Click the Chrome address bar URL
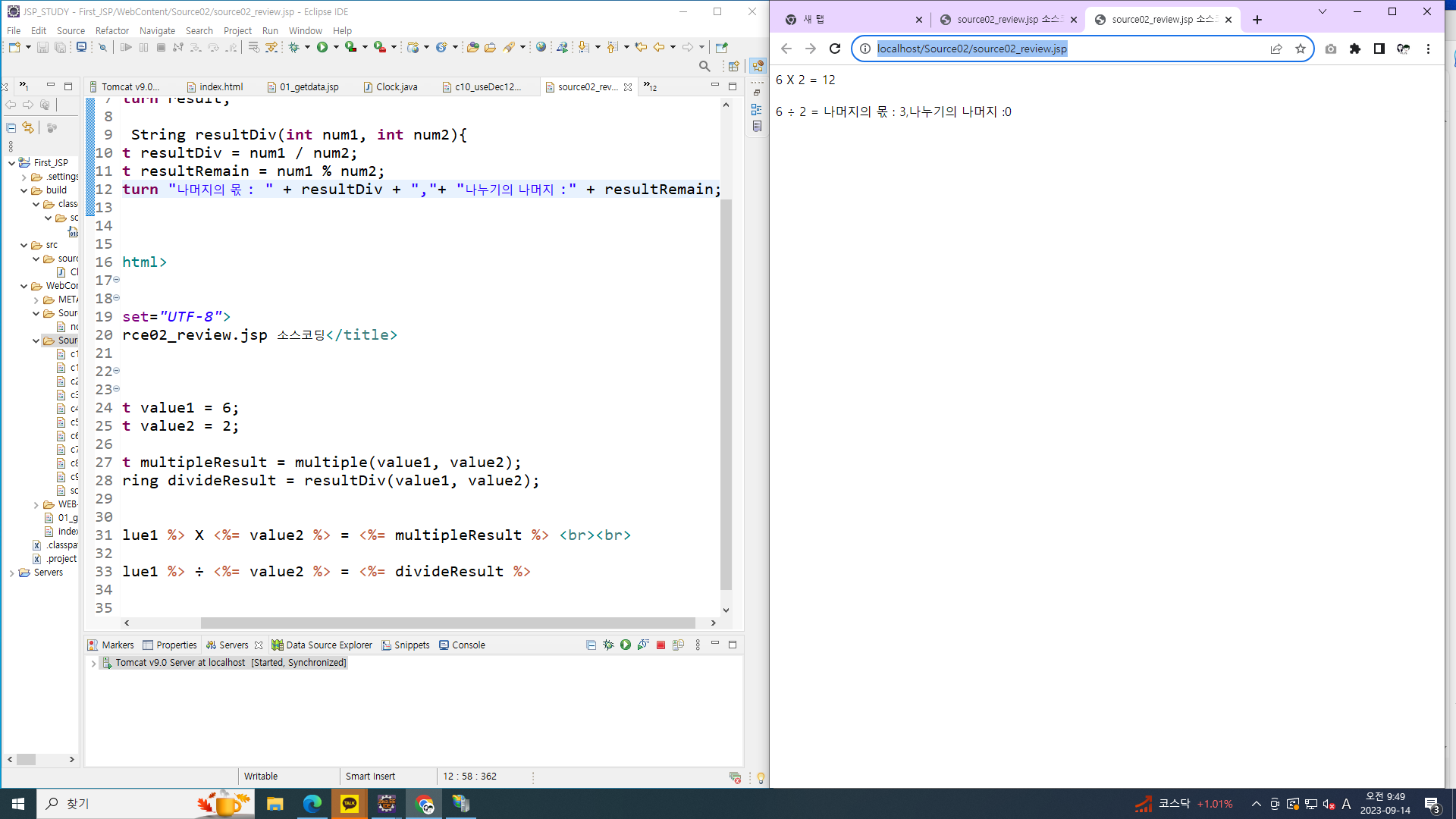The height and width of the screenshot is (819, 1456). tap(971, 49)
